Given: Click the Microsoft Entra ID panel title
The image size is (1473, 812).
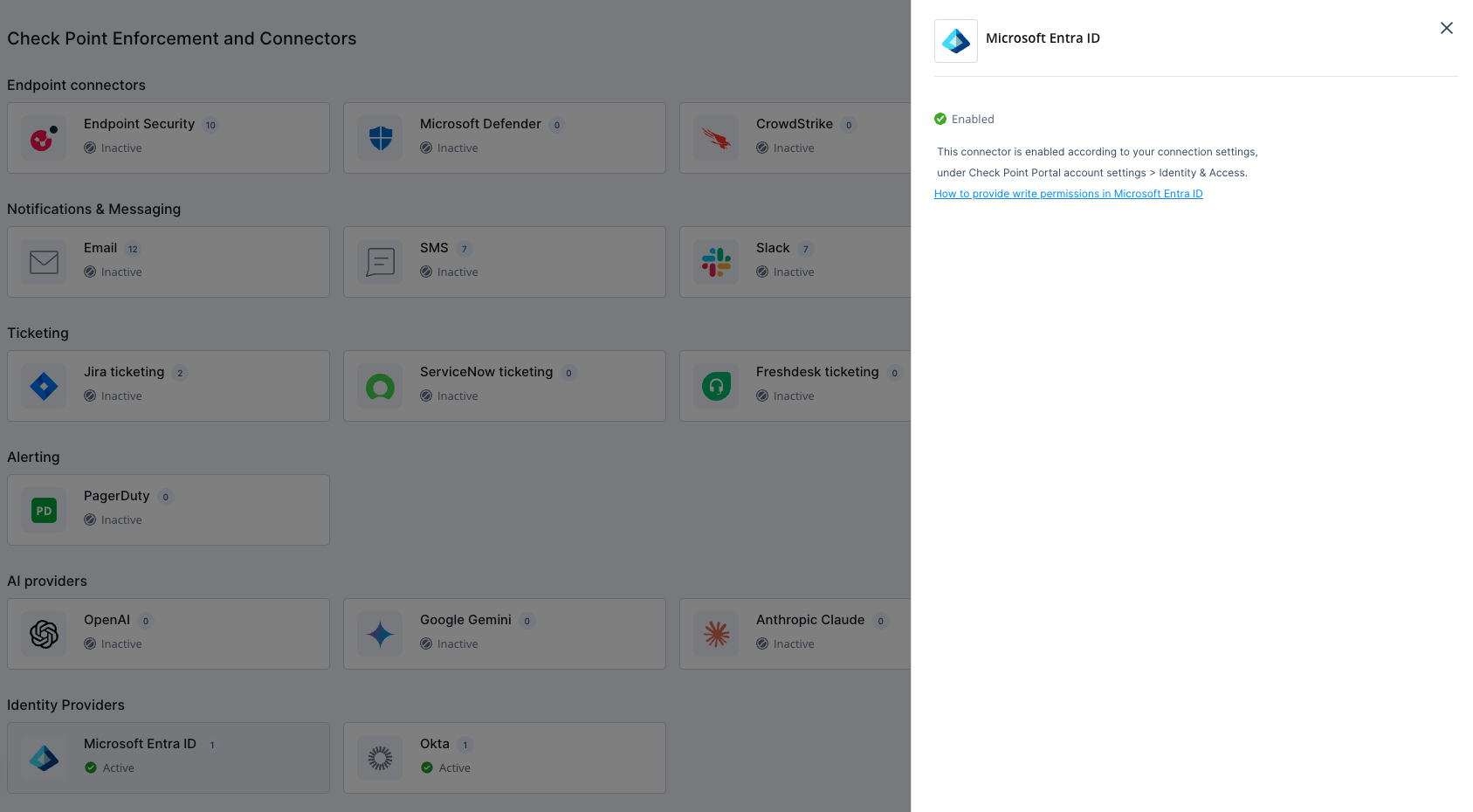Looking at the screenshot, I should 1043,38.
